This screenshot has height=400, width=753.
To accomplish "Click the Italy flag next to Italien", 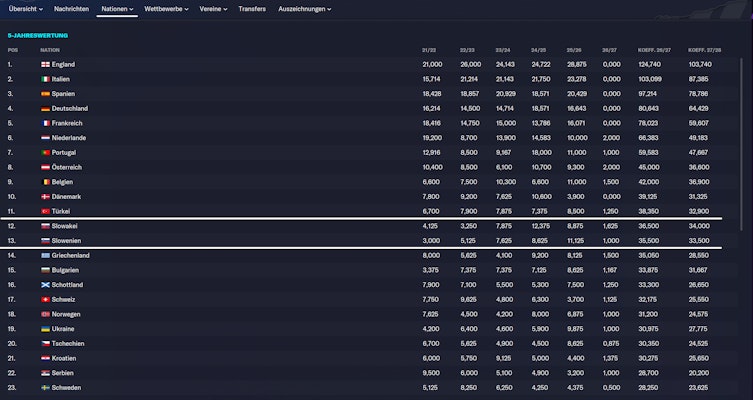I will pyautogui.click(x=45, y=78).
